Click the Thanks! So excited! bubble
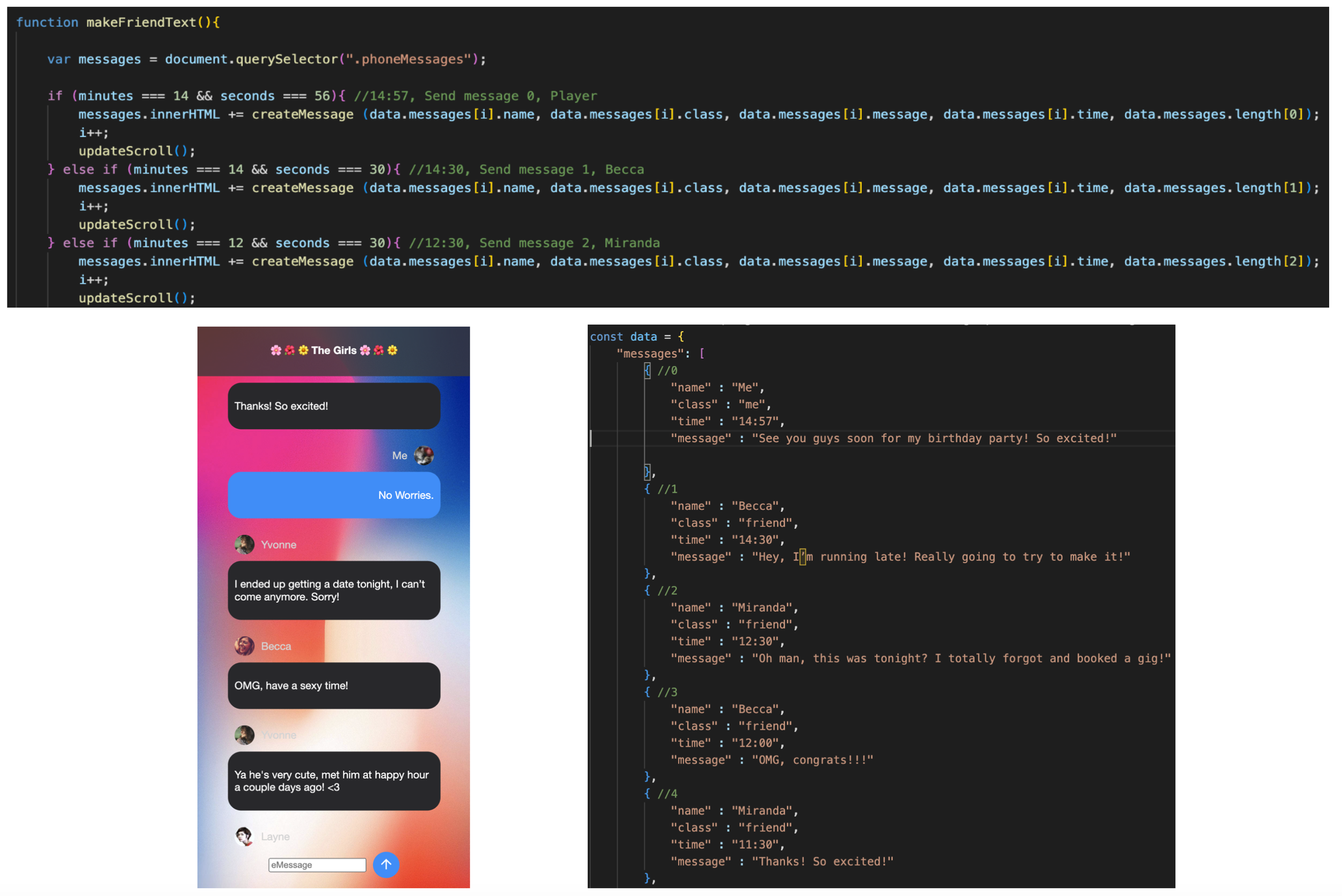The width and height of the screenshot is (1342, 896). [334, 406]
